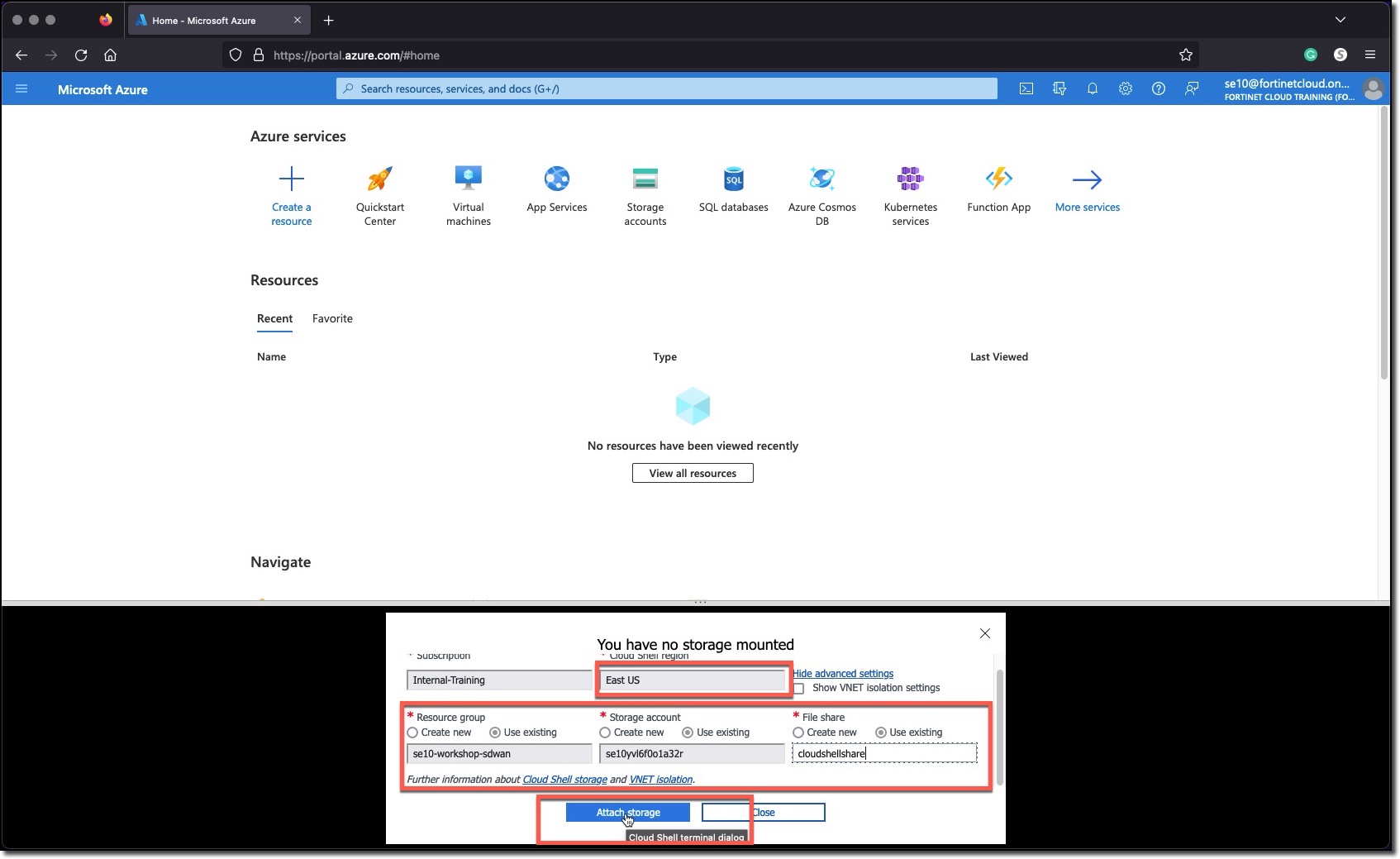
Task: Open Cloud Shell storage link
Action: [x=564, y=780]
